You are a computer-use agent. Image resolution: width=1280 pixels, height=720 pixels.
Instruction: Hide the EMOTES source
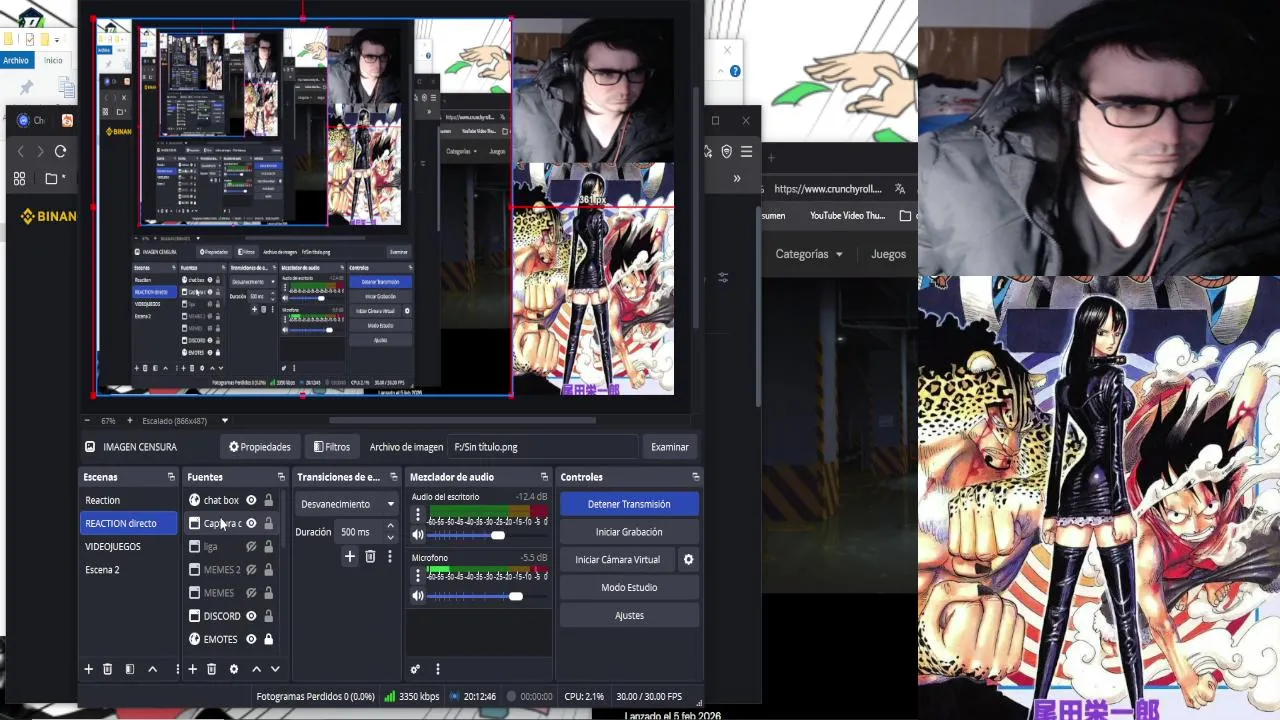pos(251,639)
